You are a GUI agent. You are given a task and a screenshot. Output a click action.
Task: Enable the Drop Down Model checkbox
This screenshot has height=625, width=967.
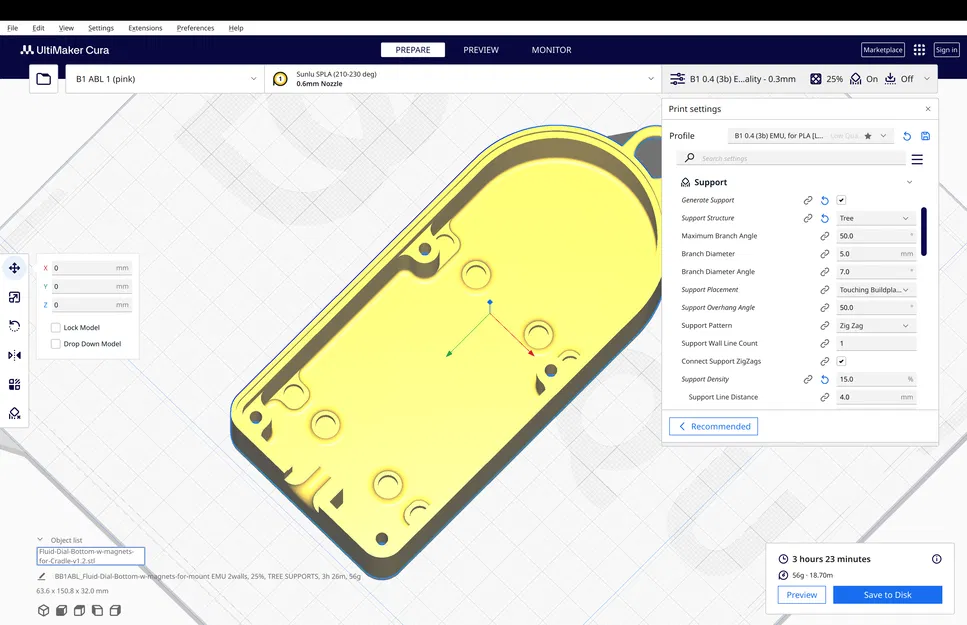[56, 344]
